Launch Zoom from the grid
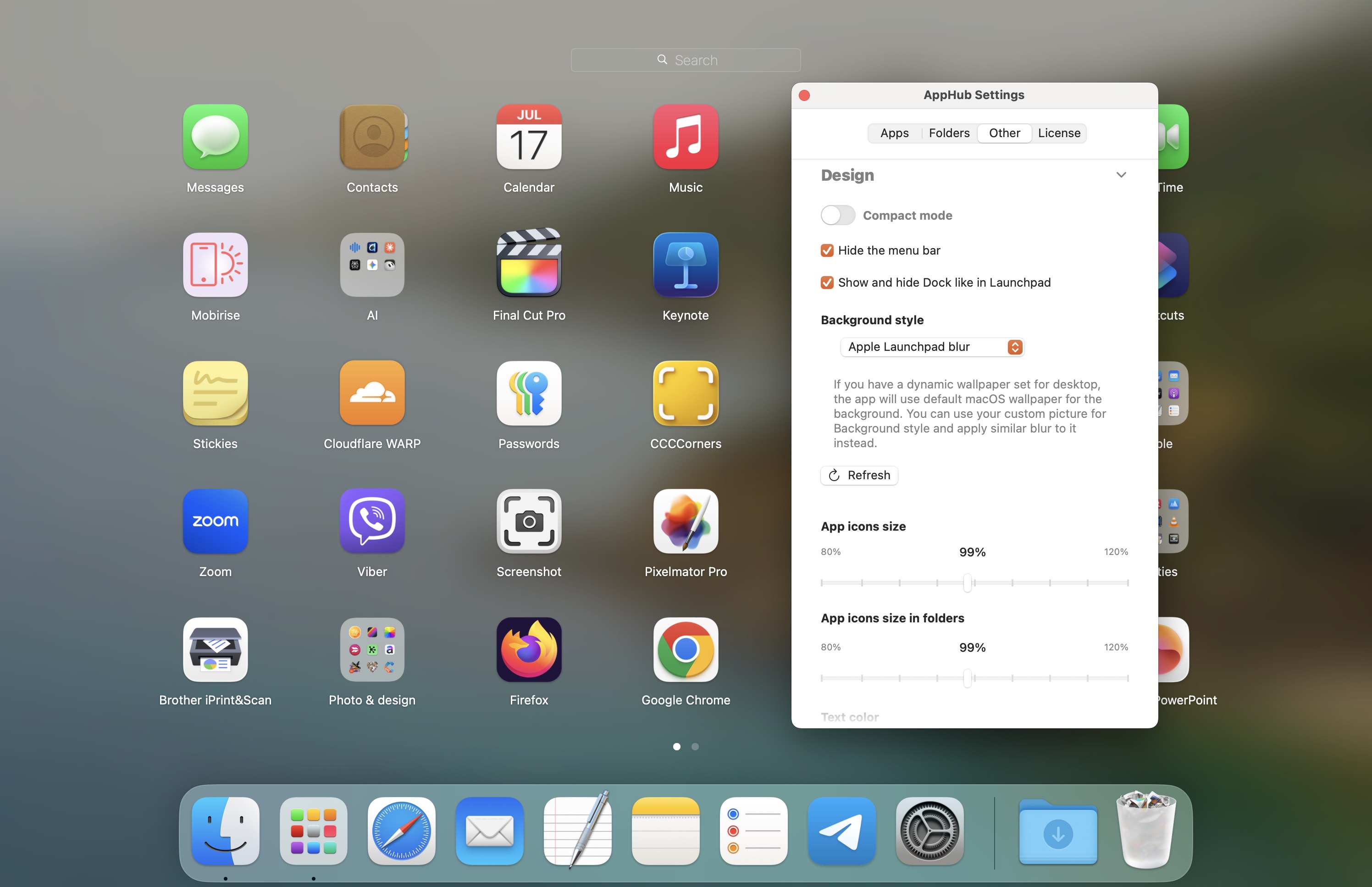The width and height of the screenshot is (1372, 887). click(216, 521)
